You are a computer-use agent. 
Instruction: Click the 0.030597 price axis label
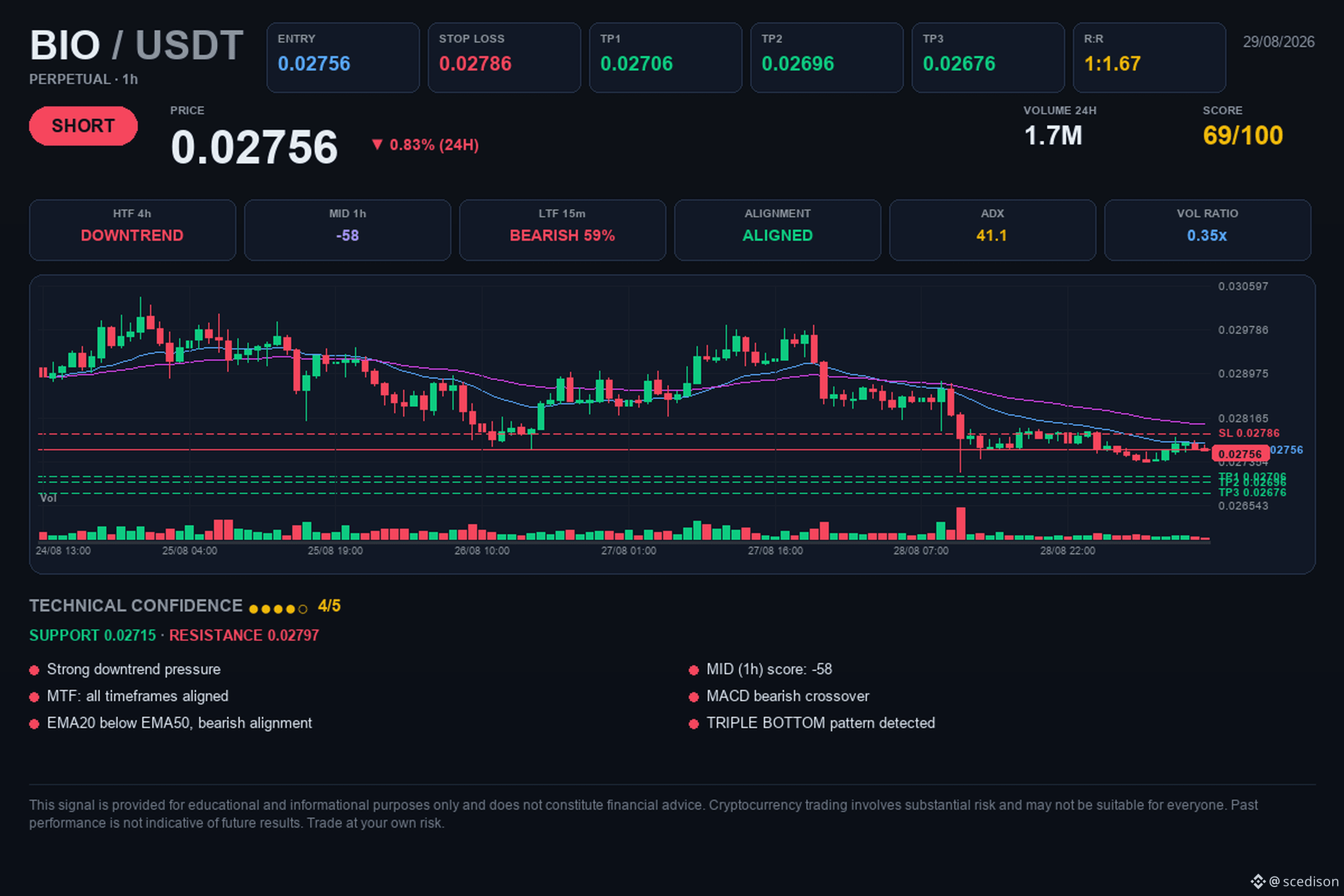[1243, 286]
